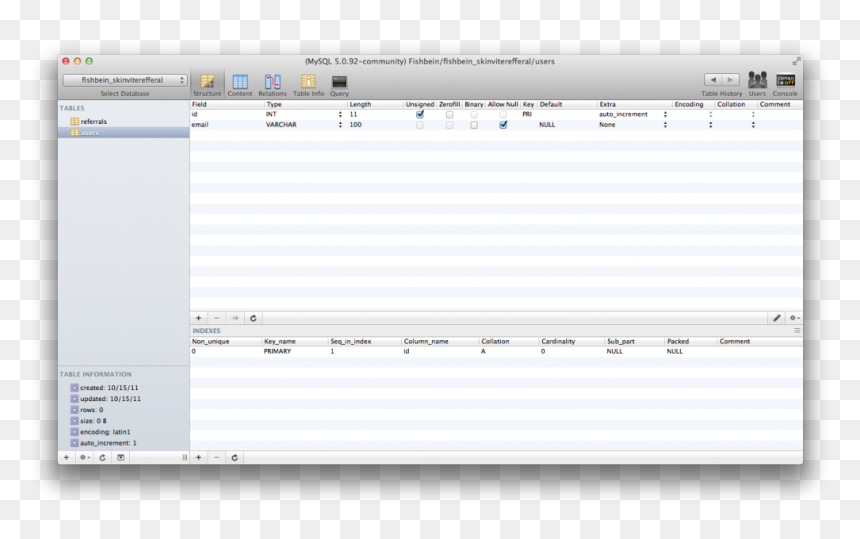Go forward in Table History
Screen dimensions: 860x539
pyautogui.click(x=731, y=80)
